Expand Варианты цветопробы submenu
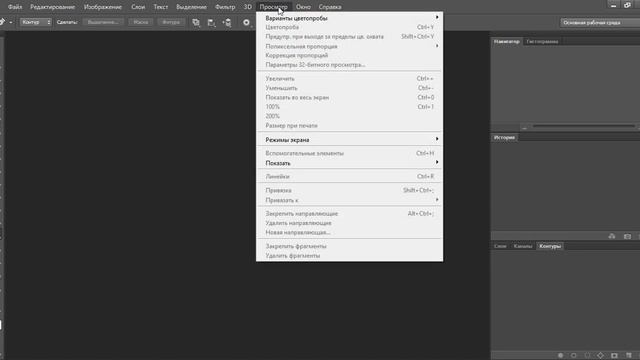 349,18
